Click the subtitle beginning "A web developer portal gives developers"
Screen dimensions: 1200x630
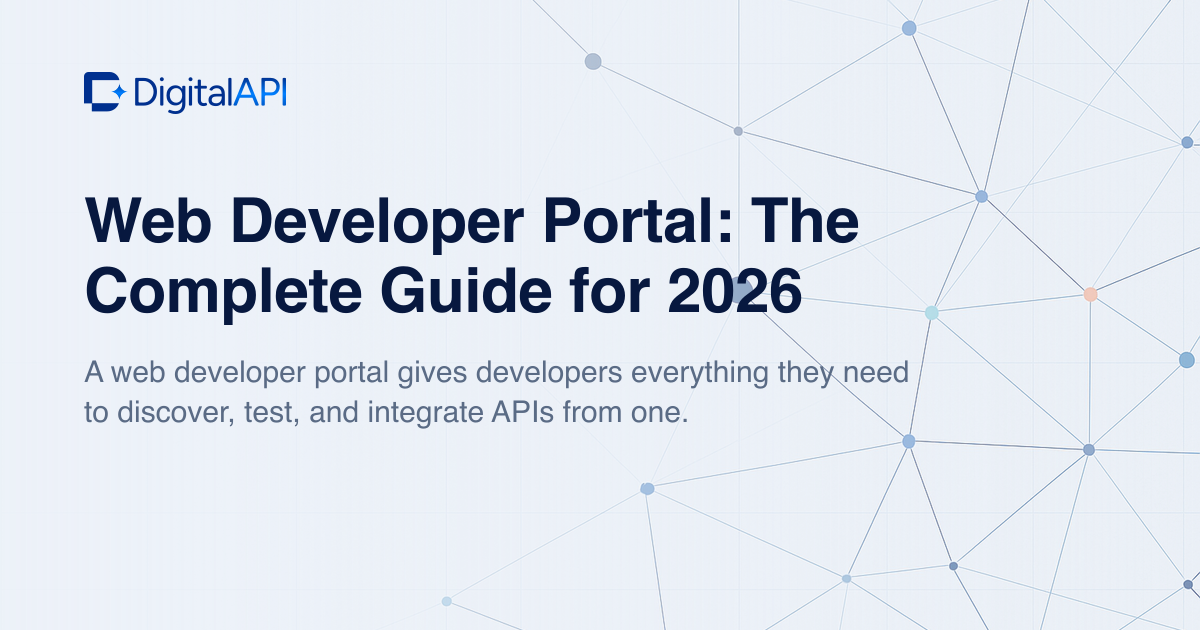click(x=496, y=392)
